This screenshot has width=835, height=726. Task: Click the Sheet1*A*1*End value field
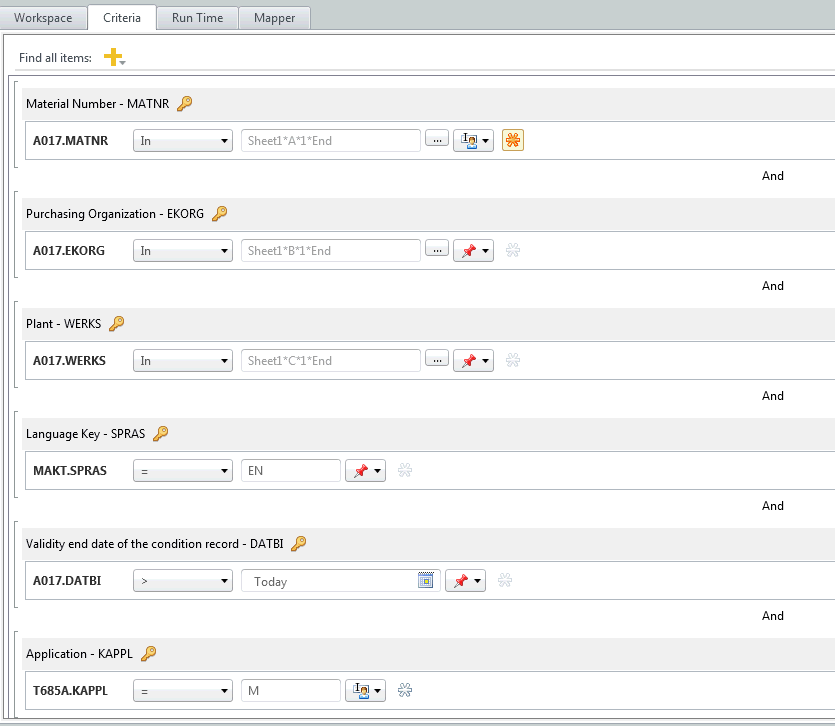(331, 141)
